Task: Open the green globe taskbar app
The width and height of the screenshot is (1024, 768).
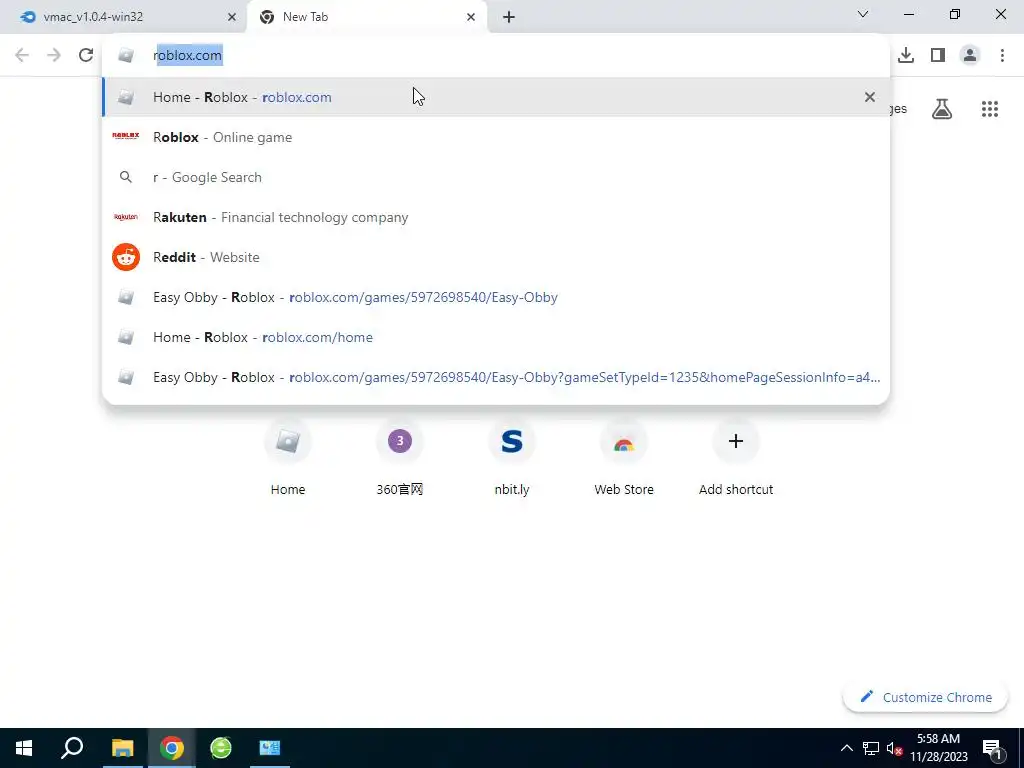Action: pyautogui.click(x=221, y=748)
